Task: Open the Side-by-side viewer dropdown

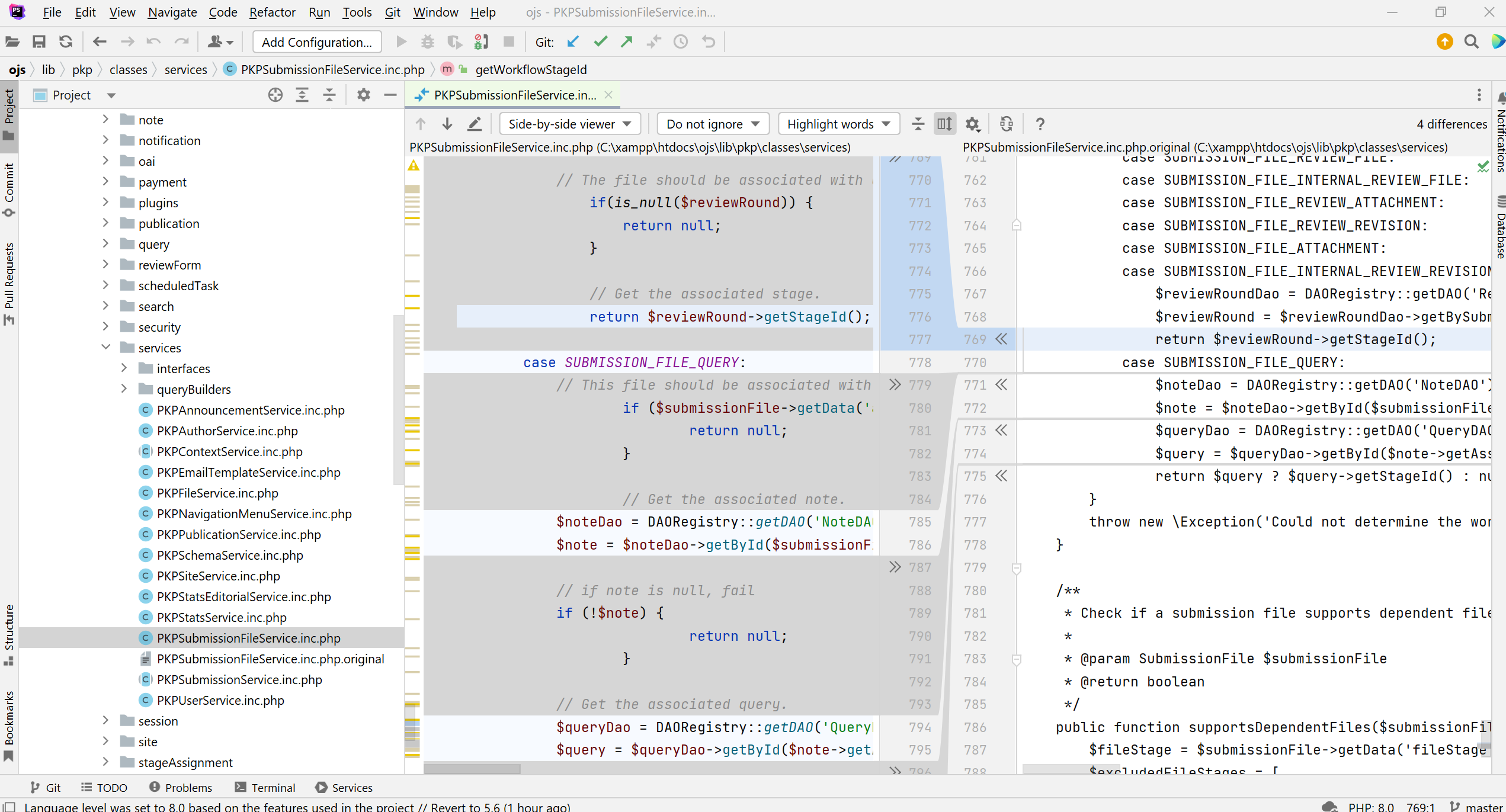Action: (x=570, y=124)
